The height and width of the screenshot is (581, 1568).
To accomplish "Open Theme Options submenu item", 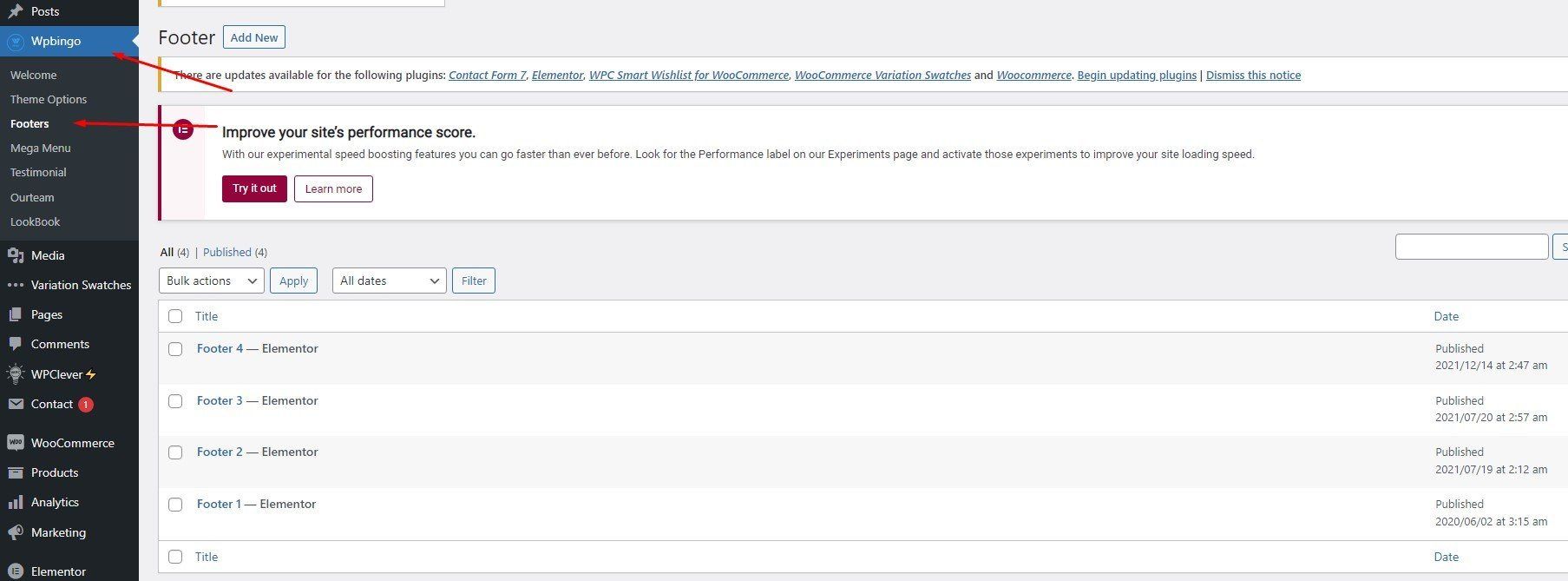I will tap(49, 99).
